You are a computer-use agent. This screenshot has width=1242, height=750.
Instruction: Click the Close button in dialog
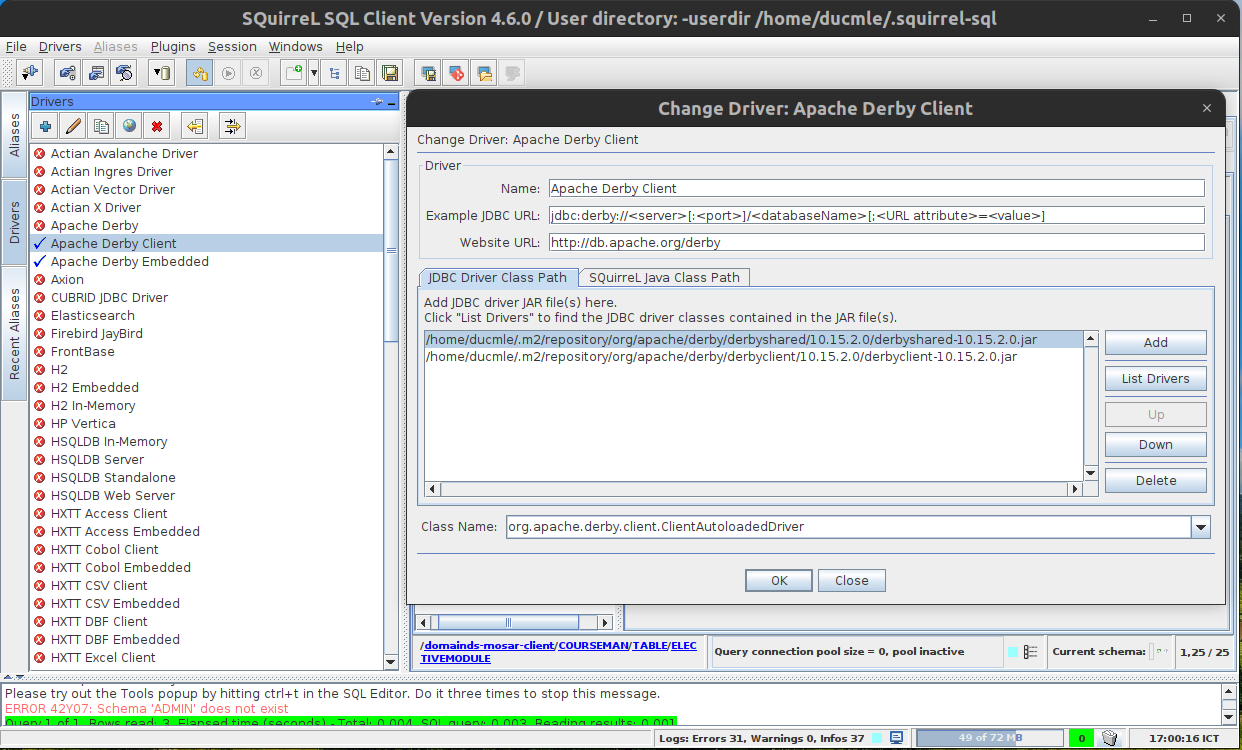pyautogui.click(x=852, y=581)
